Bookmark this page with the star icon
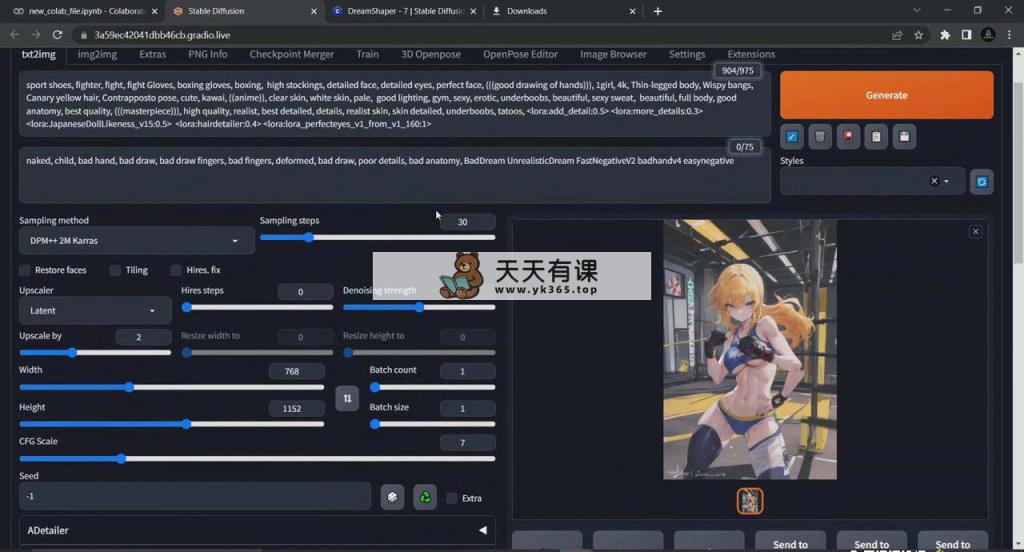This screenshot has width=1024, height=552. click(x=919, y=35)
